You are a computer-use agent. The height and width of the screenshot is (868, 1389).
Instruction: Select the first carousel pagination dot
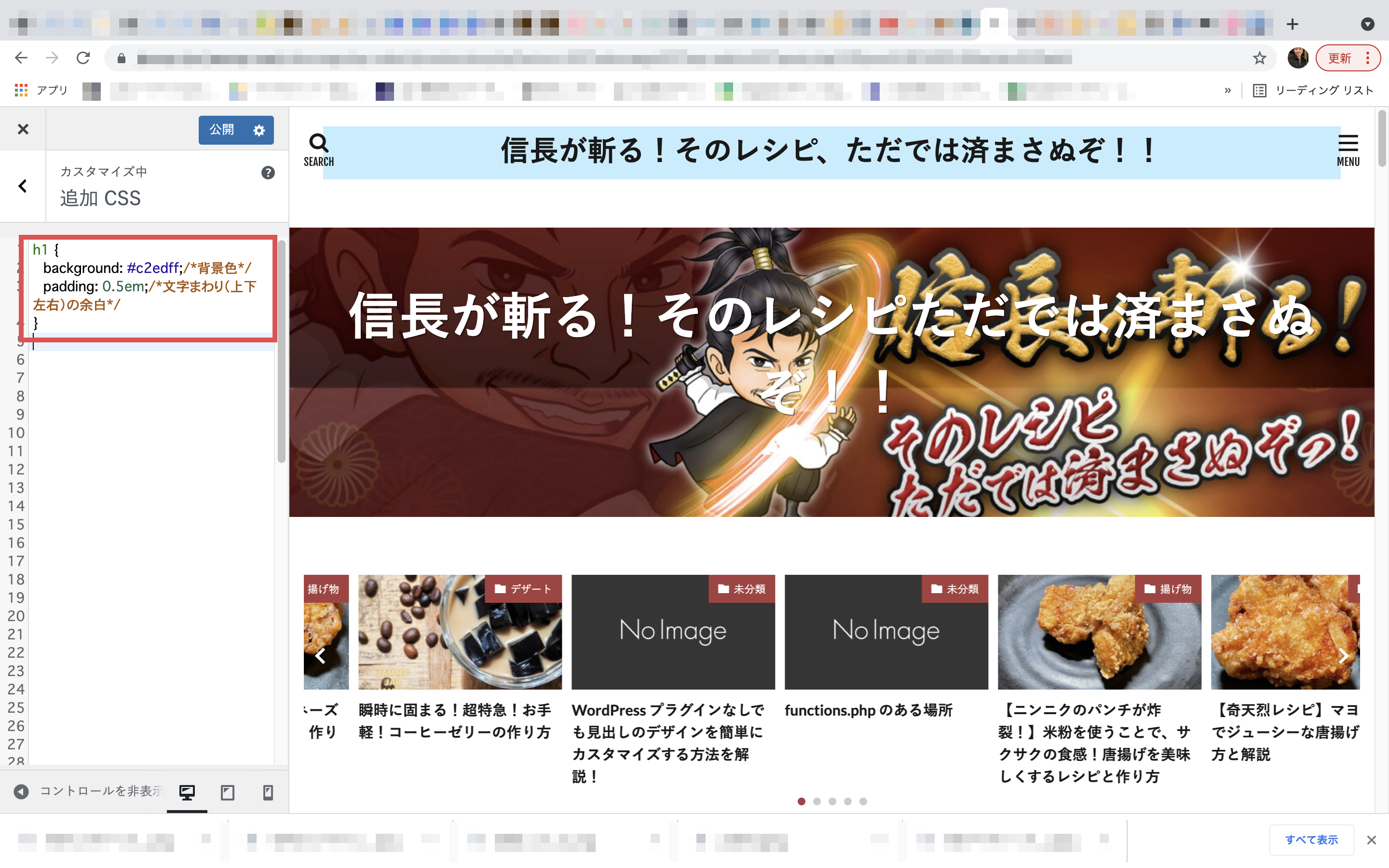(x=801, y=801)
